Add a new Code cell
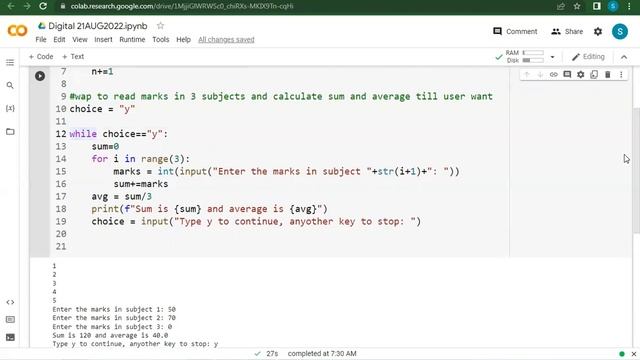Image resolution: width=640 pixels, height=360 pixels. [x=41, y=57]
